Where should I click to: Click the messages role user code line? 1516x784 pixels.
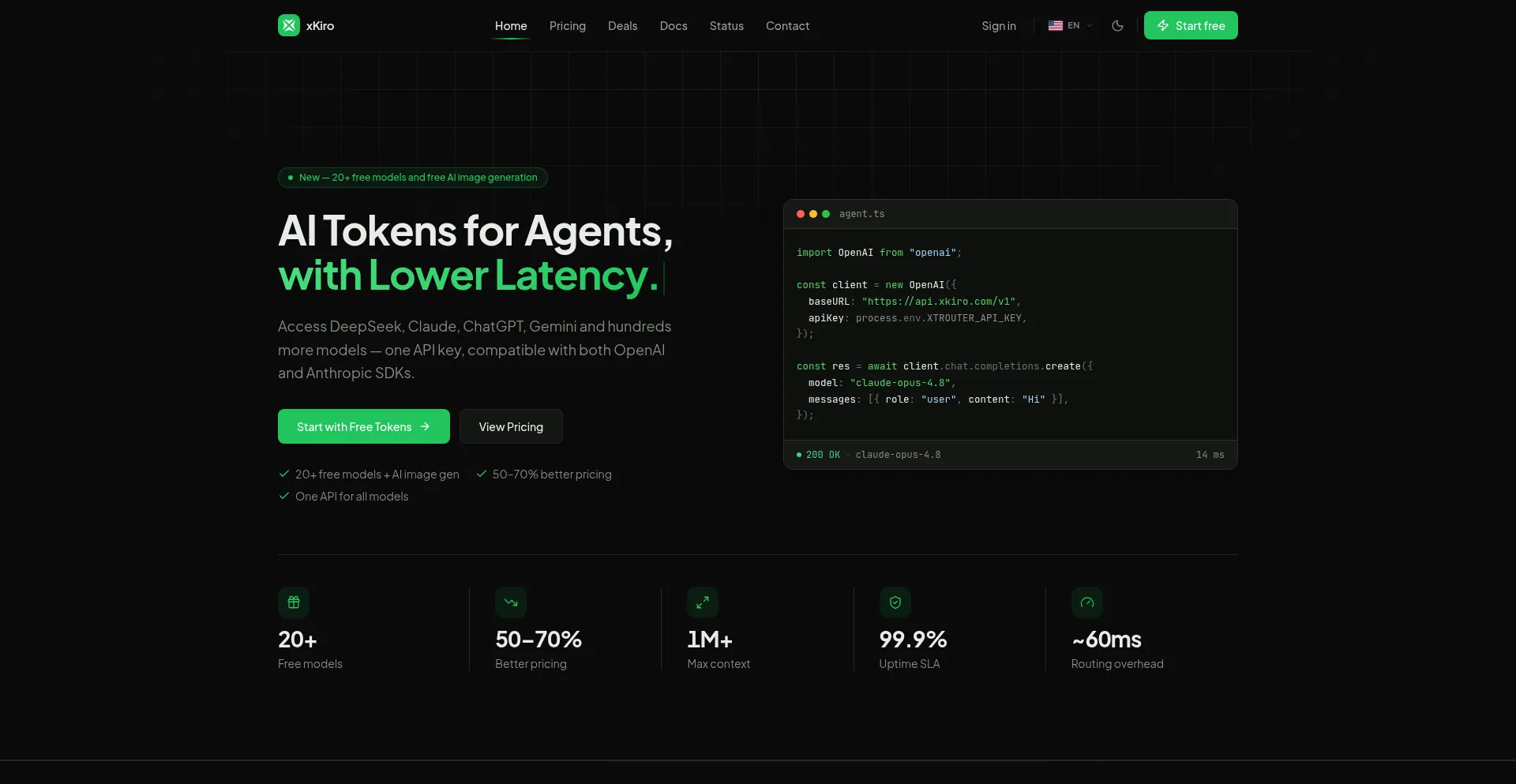(938, 400)
